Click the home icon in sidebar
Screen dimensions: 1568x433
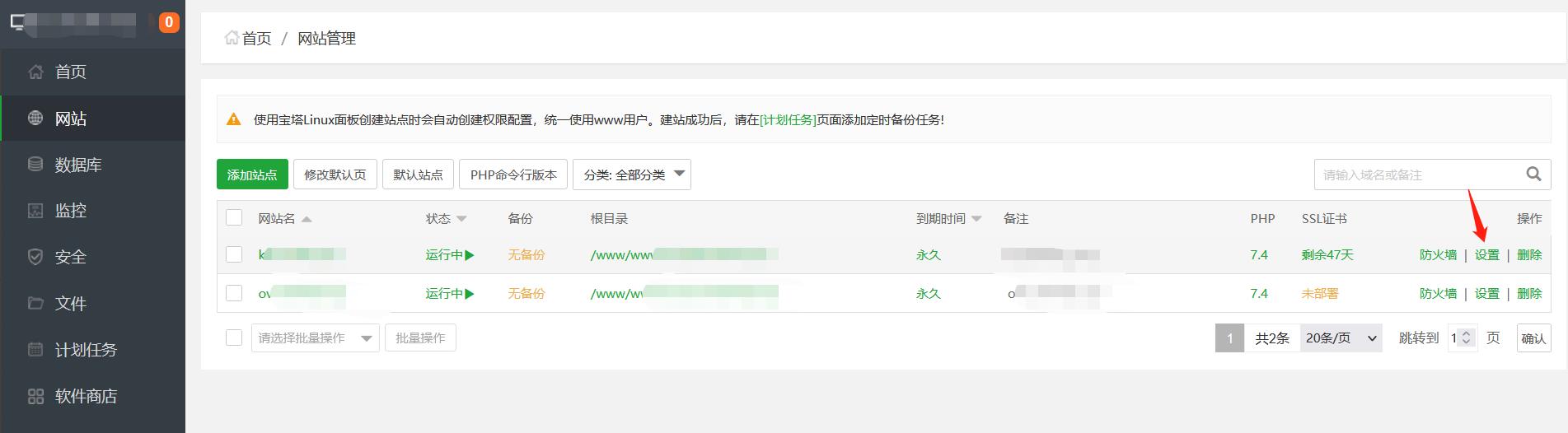tap(35, 72)
